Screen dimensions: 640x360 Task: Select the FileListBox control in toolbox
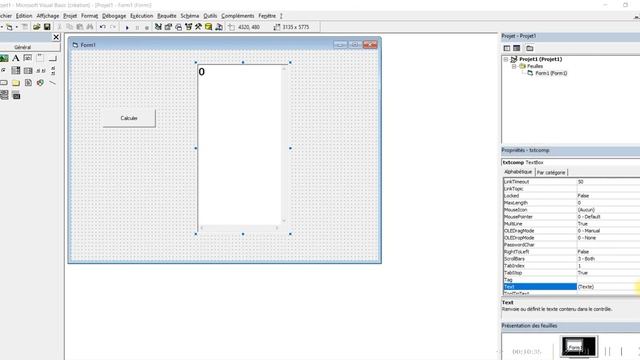pyautogui.click(x=28, y=83)
